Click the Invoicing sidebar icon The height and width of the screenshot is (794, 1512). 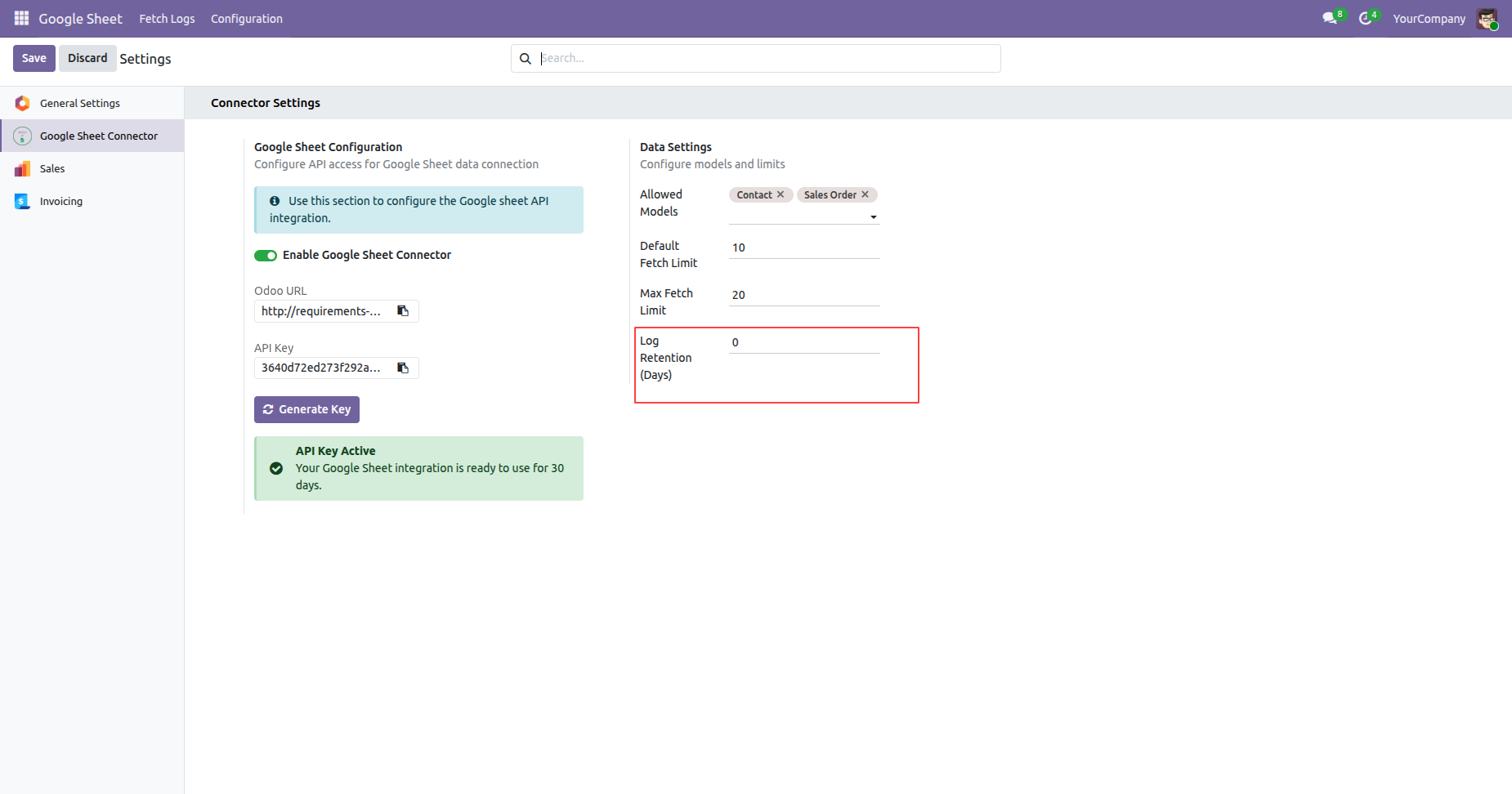[23, 201]
